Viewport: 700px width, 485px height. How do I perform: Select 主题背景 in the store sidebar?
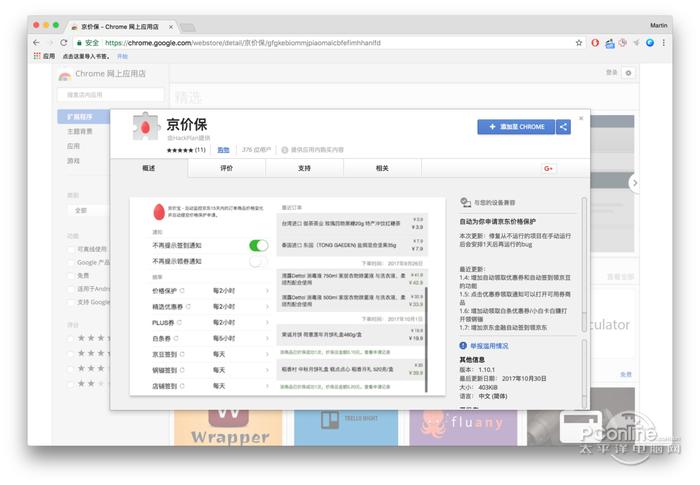coord(80,131)
